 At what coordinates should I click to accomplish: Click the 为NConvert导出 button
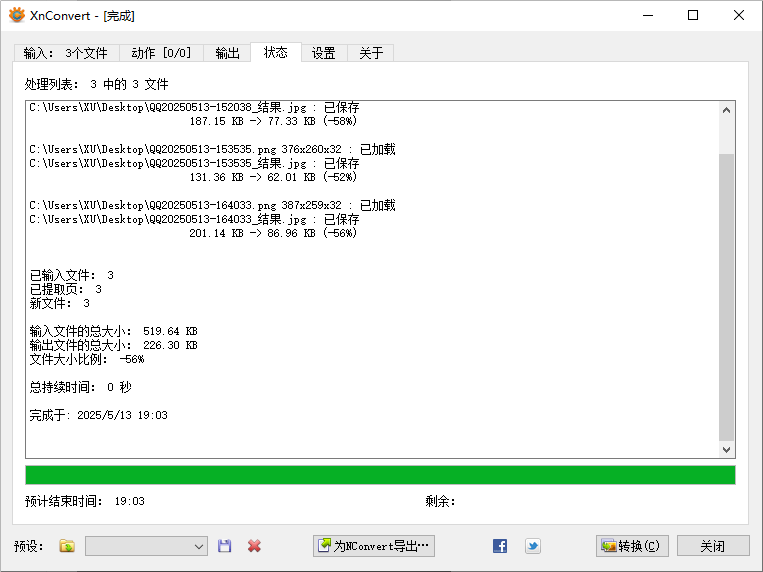[x=374, y=546]
